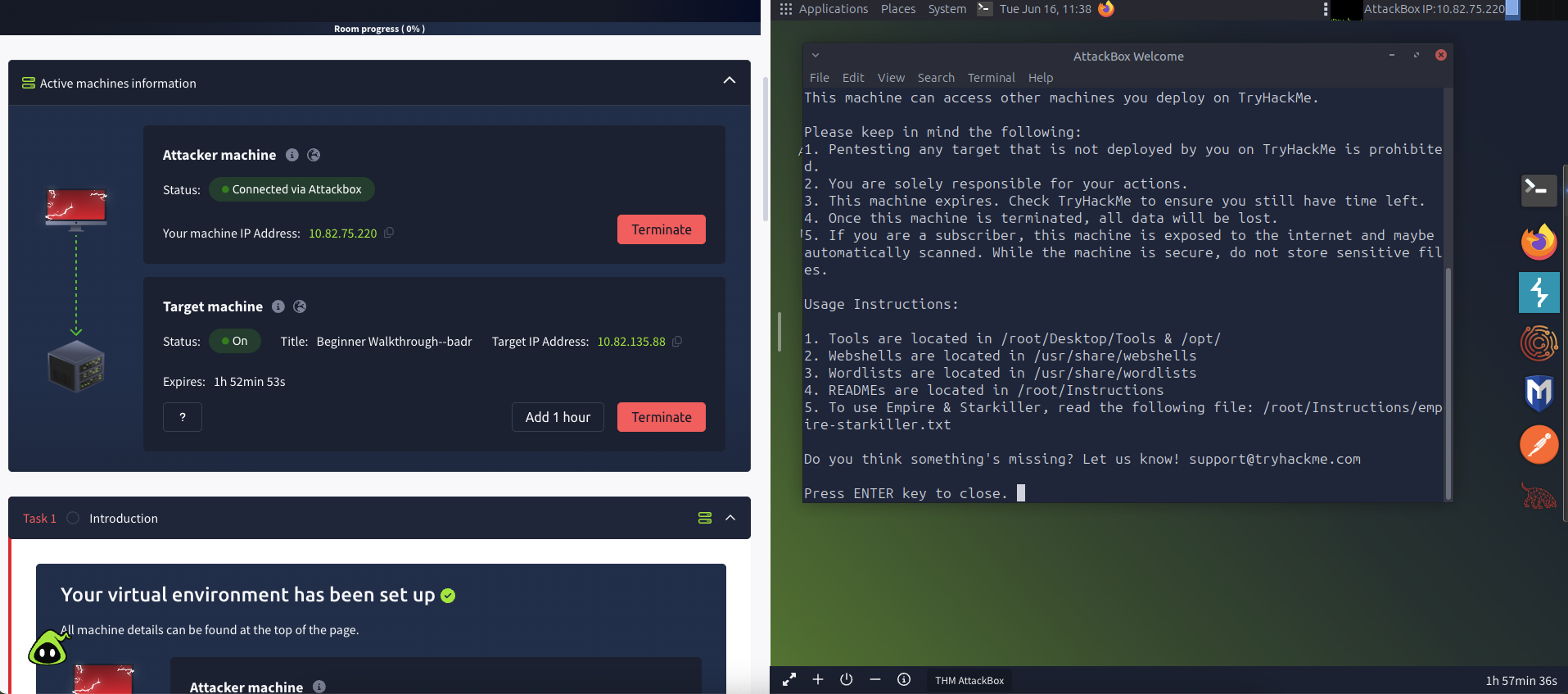The image size is (1568, 694).
Task: Click the Beginner Walkthrough--badr title text
Action: (395, 342)
